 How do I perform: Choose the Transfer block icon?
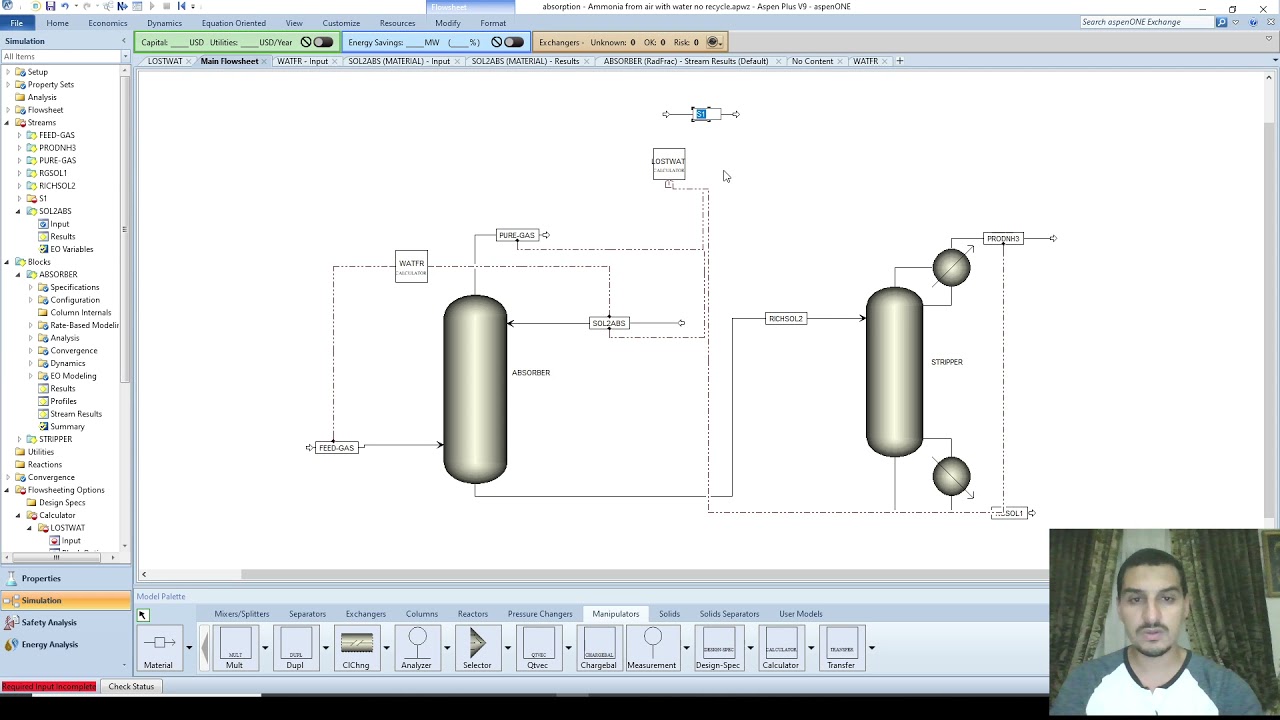pyautogui.click(x=841, y=648)
